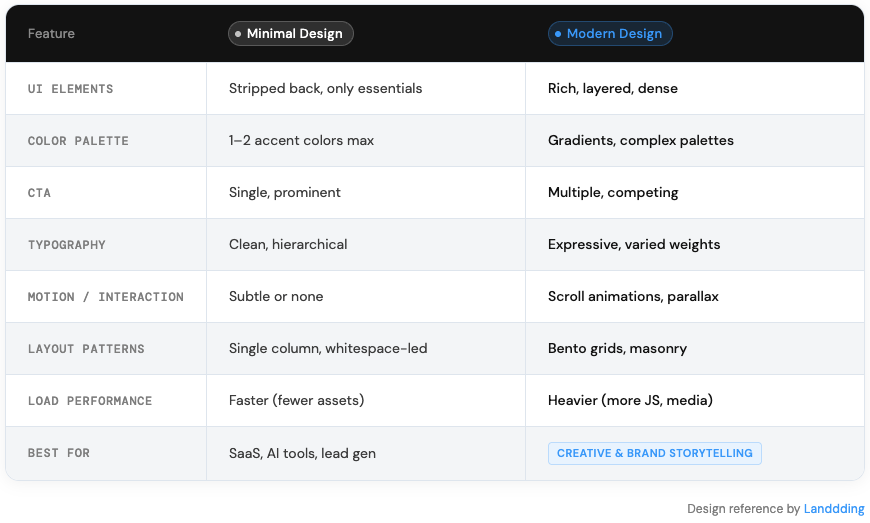Open the Landdding link
Screen dimensions: 870x523
pyautogui.click(x=834, y=509)
